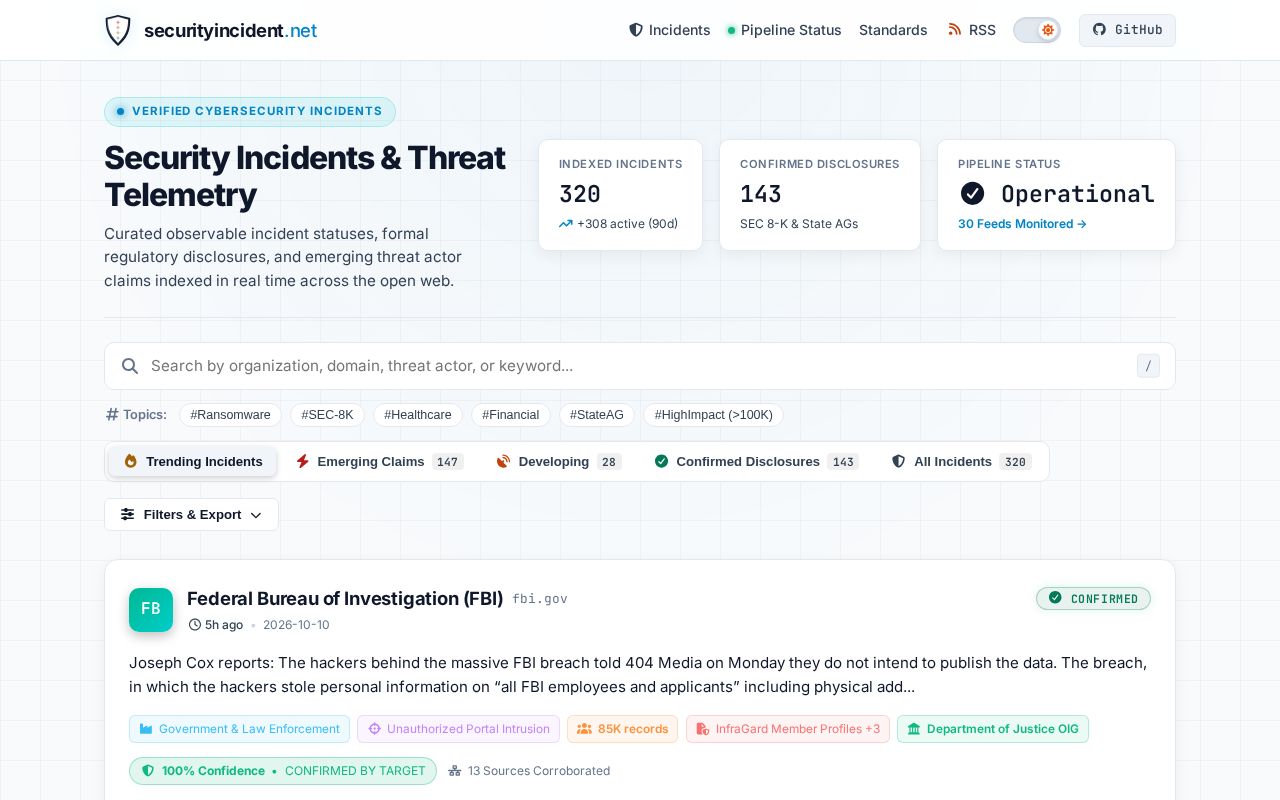The height and width of the screenshot is (800, 1280).
Task: Open Federal Bureau of Investigation (FBI) incident
Action: pos(345,598)
